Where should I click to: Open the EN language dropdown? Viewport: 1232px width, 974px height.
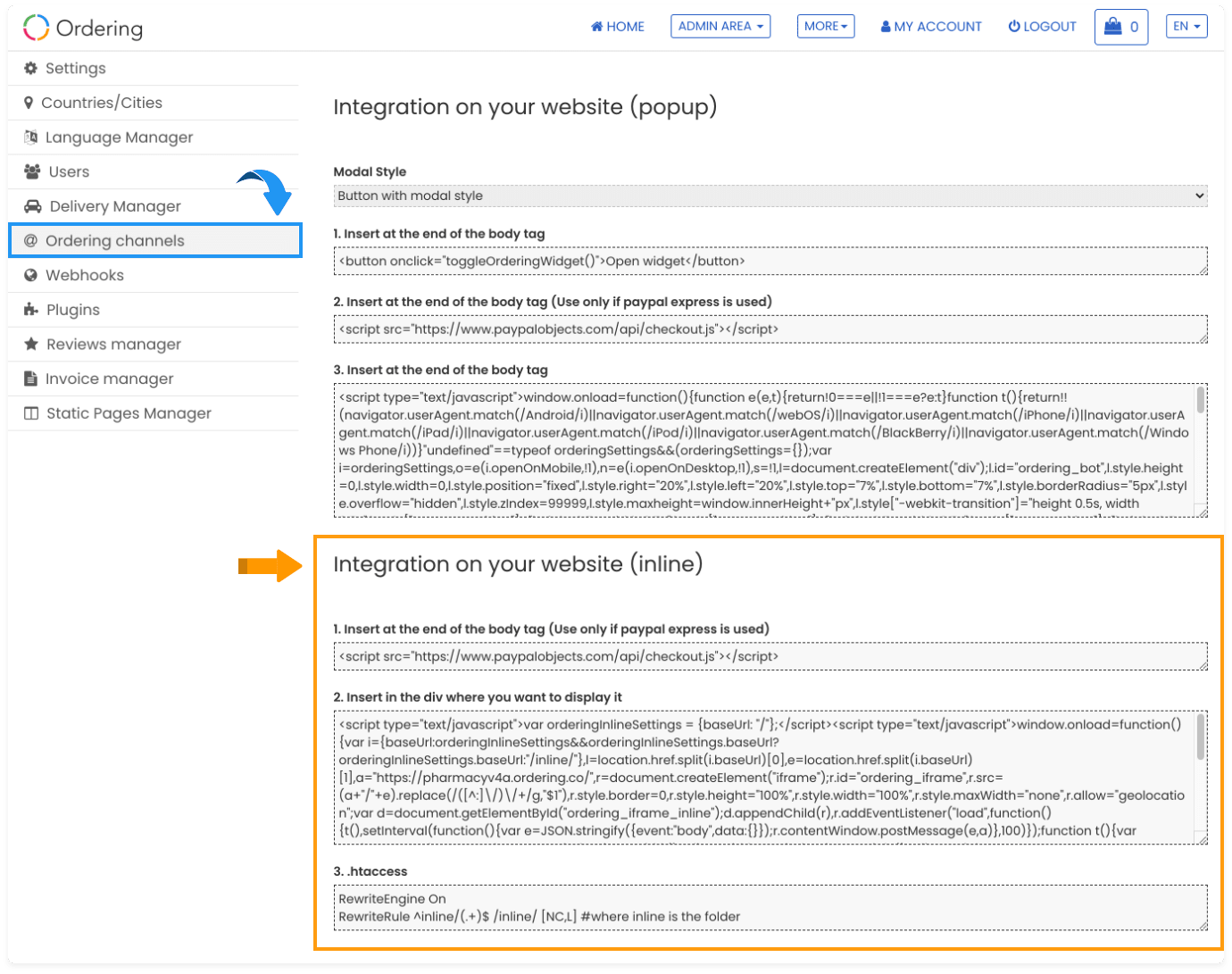1186,26
